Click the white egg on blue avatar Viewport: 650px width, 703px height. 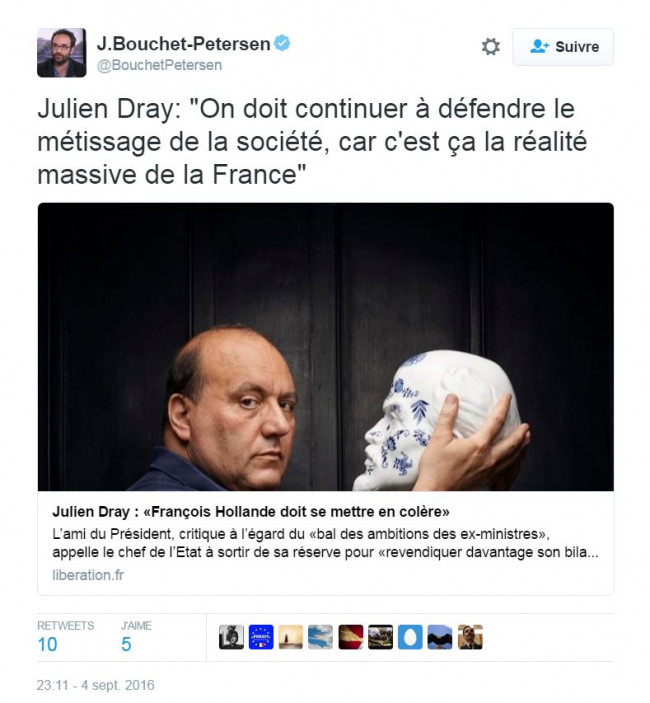(x=410, y=637)
